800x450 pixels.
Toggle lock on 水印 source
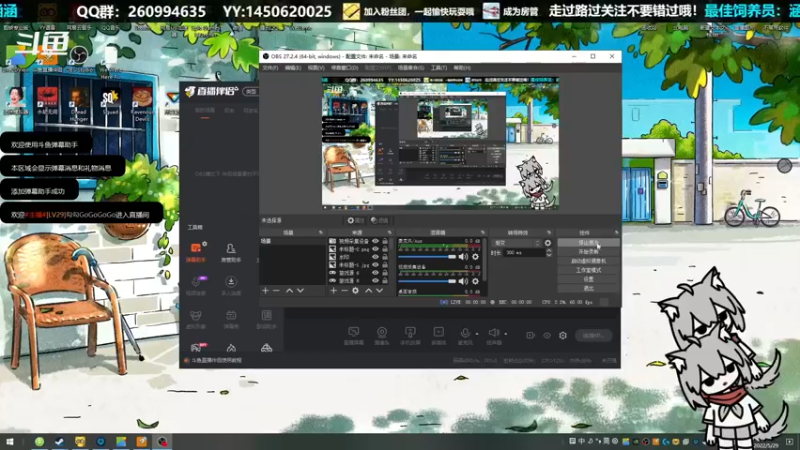coord(385,257)
